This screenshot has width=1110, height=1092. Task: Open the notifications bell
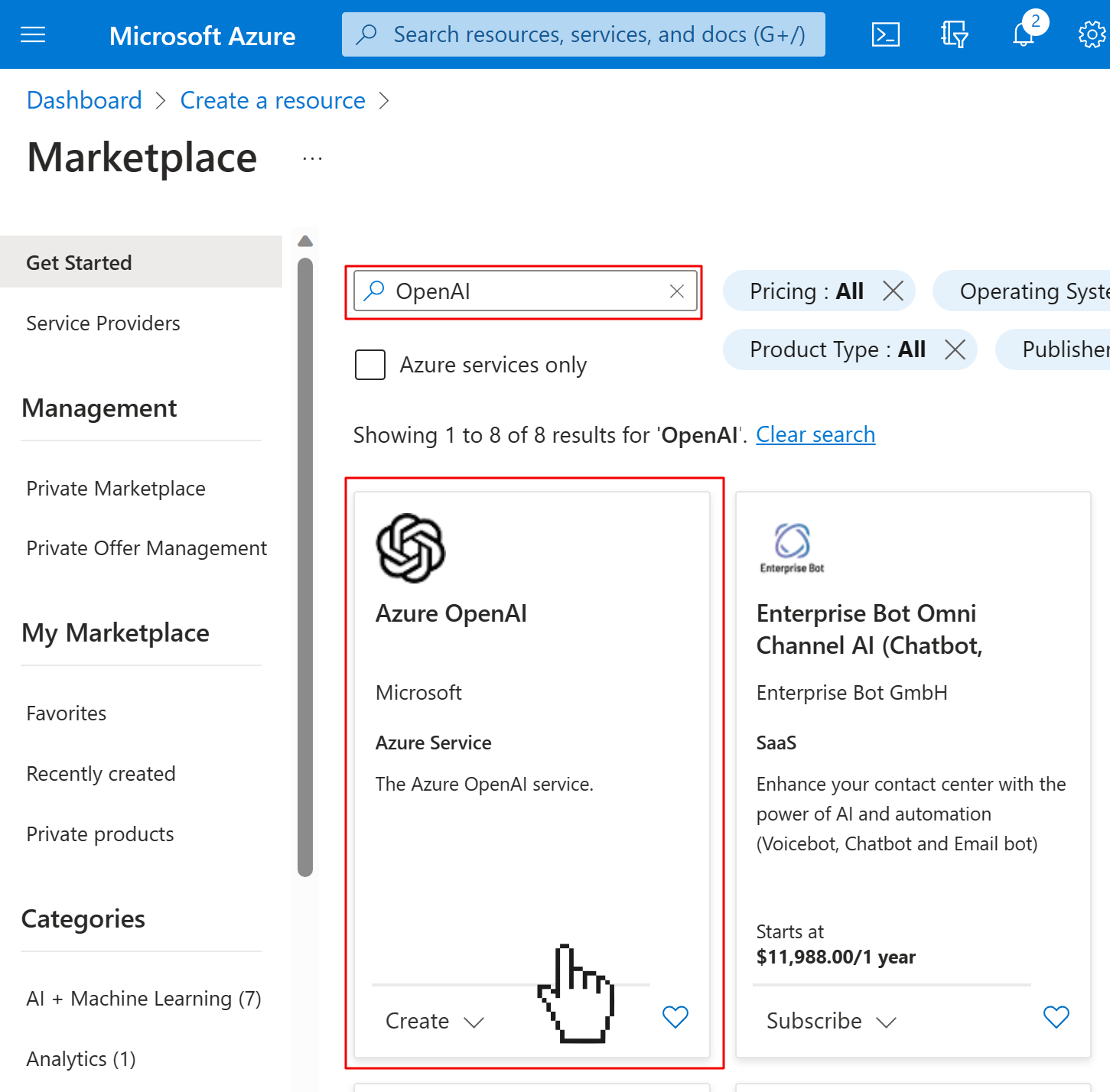point(1021,34)
